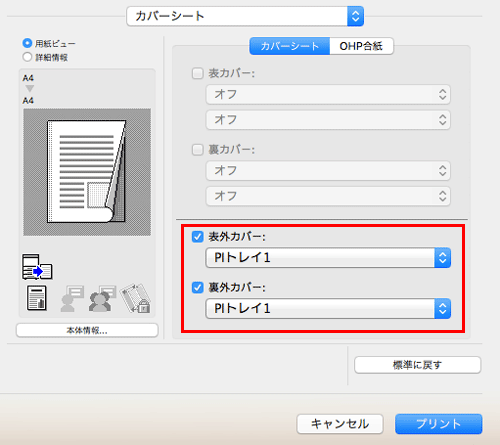
Task: Enable the 裏カバー checkbox
Action: point(198,150)
